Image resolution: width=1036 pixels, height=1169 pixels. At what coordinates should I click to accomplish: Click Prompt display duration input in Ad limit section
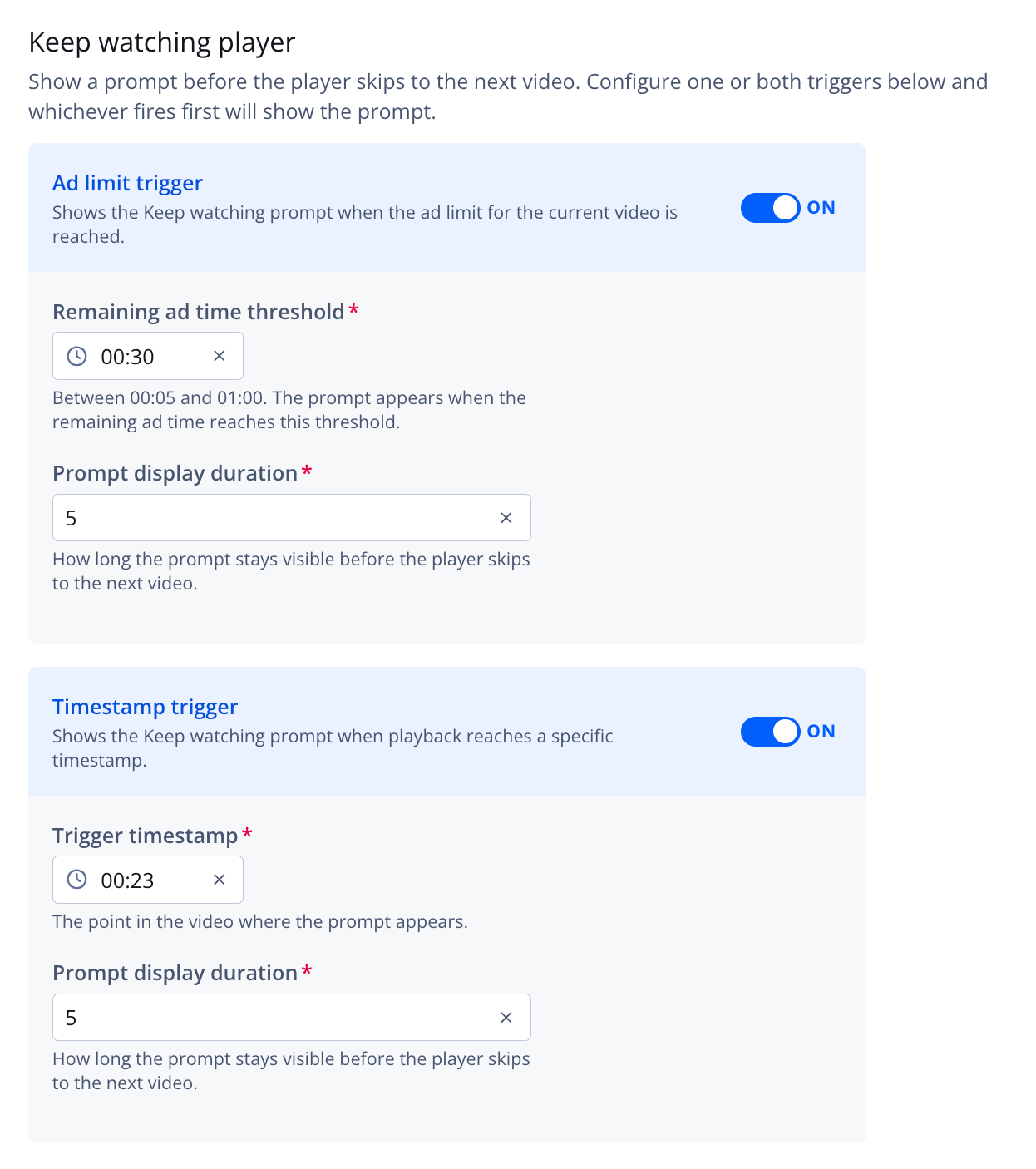[292, 518]
